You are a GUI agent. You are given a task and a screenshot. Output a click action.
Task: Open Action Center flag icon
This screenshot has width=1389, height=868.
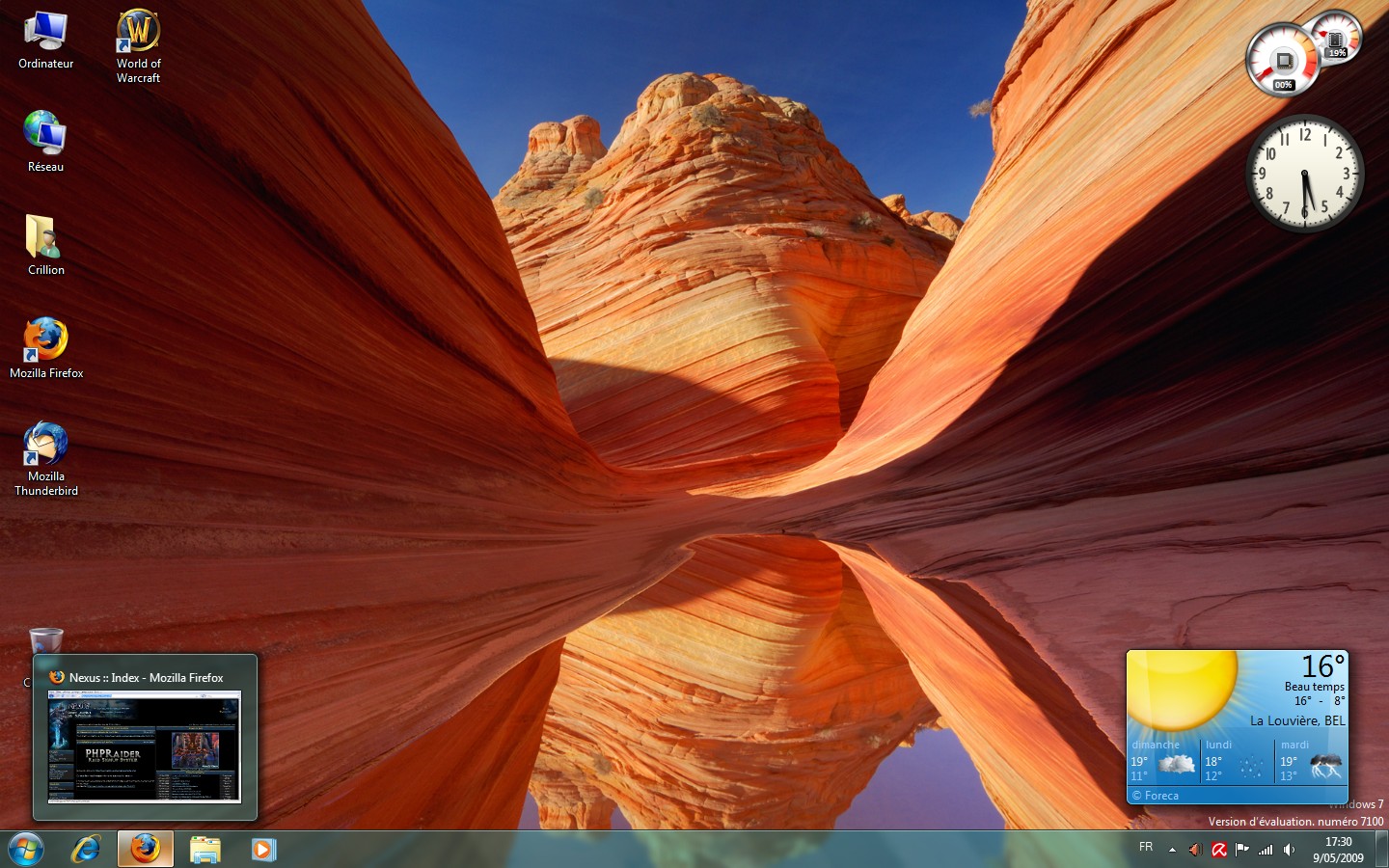click(1242, 850)
